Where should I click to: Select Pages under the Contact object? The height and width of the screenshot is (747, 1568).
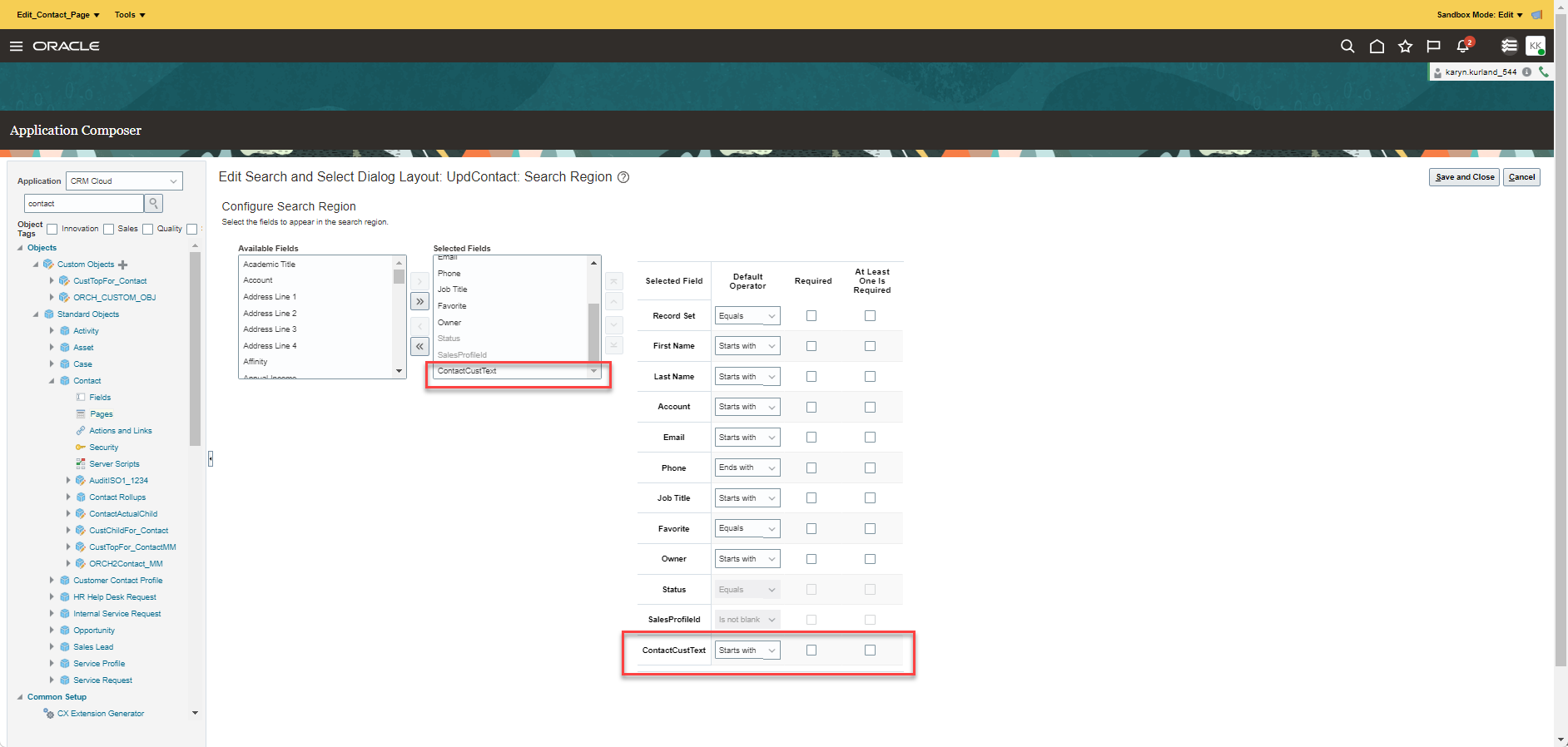102,414
